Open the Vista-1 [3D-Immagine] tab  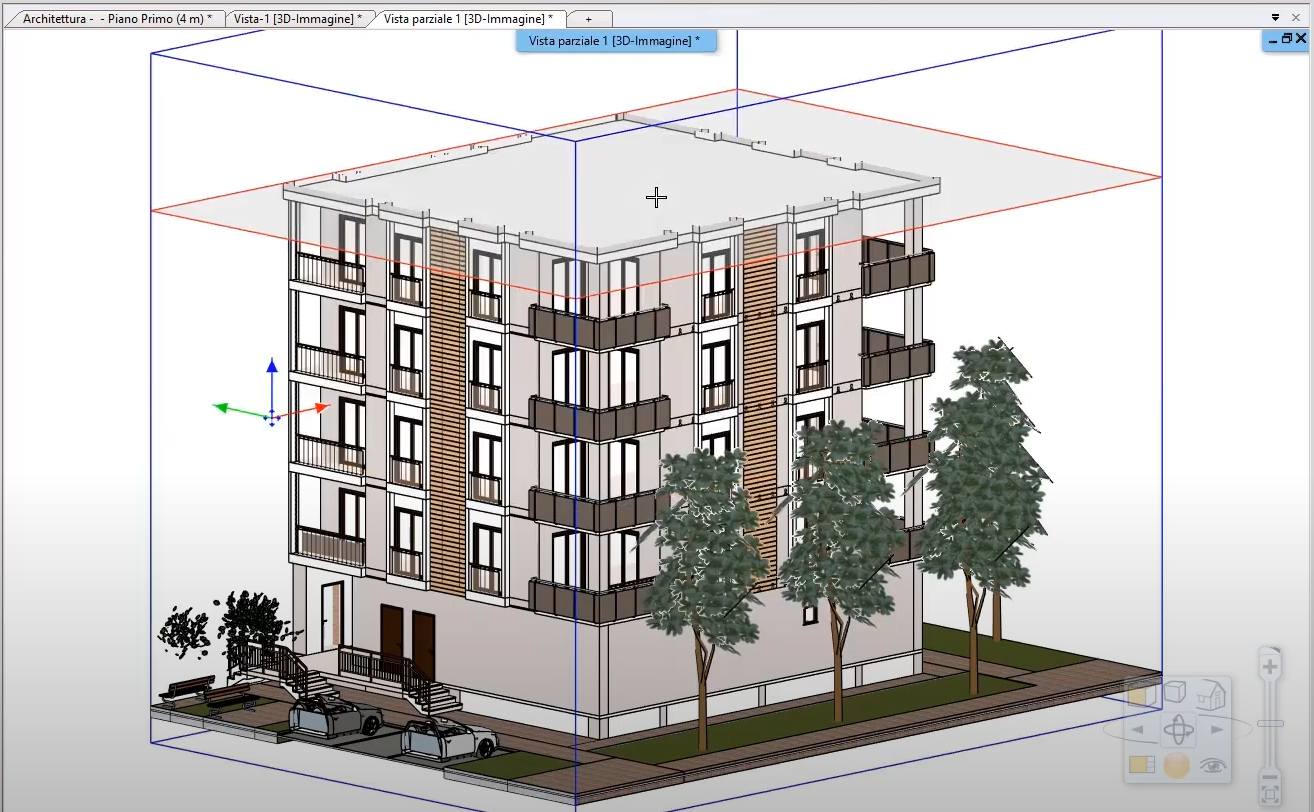297,18
